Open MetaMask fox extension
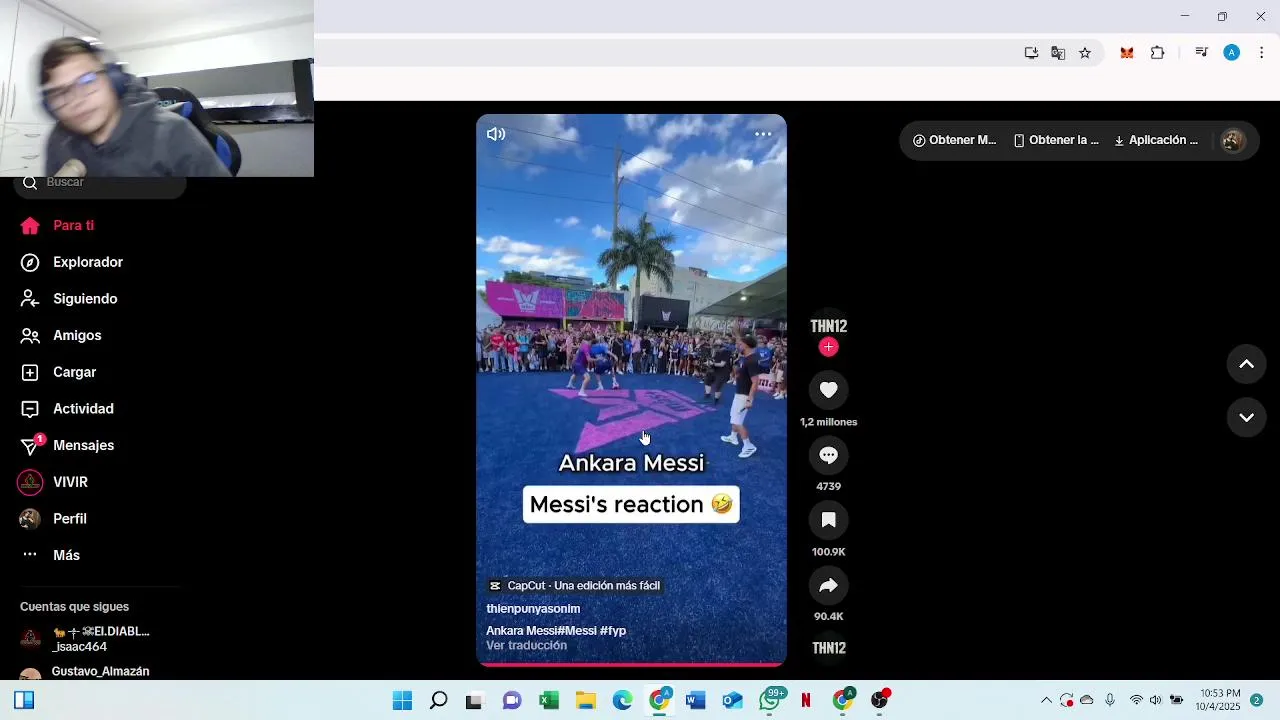 tap(1127, 53)
